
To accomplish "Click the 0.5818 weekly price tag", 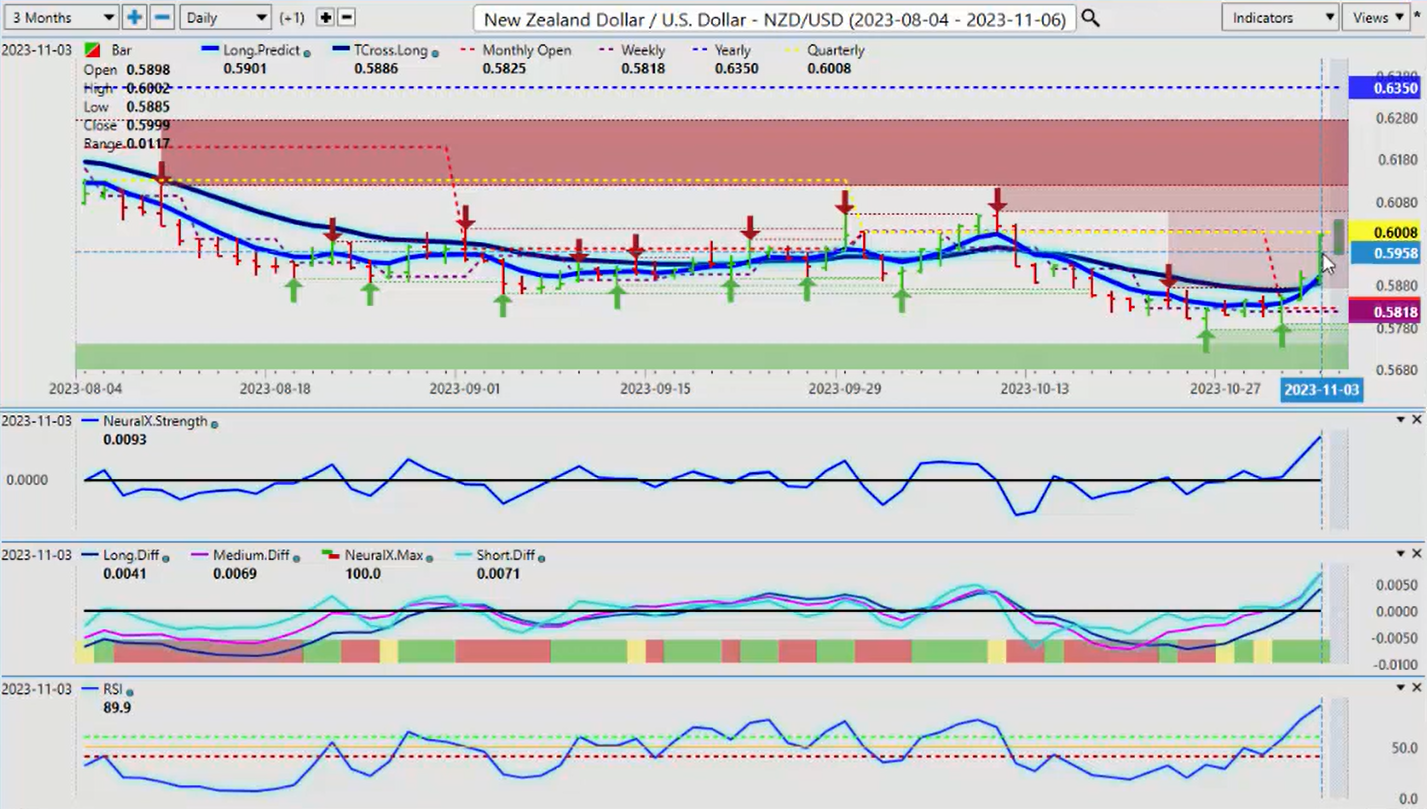I will 1383,312.
